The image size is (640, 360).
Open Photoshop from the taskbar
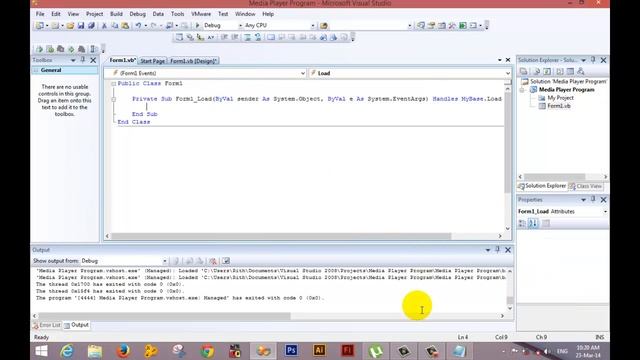coord(291,351)
